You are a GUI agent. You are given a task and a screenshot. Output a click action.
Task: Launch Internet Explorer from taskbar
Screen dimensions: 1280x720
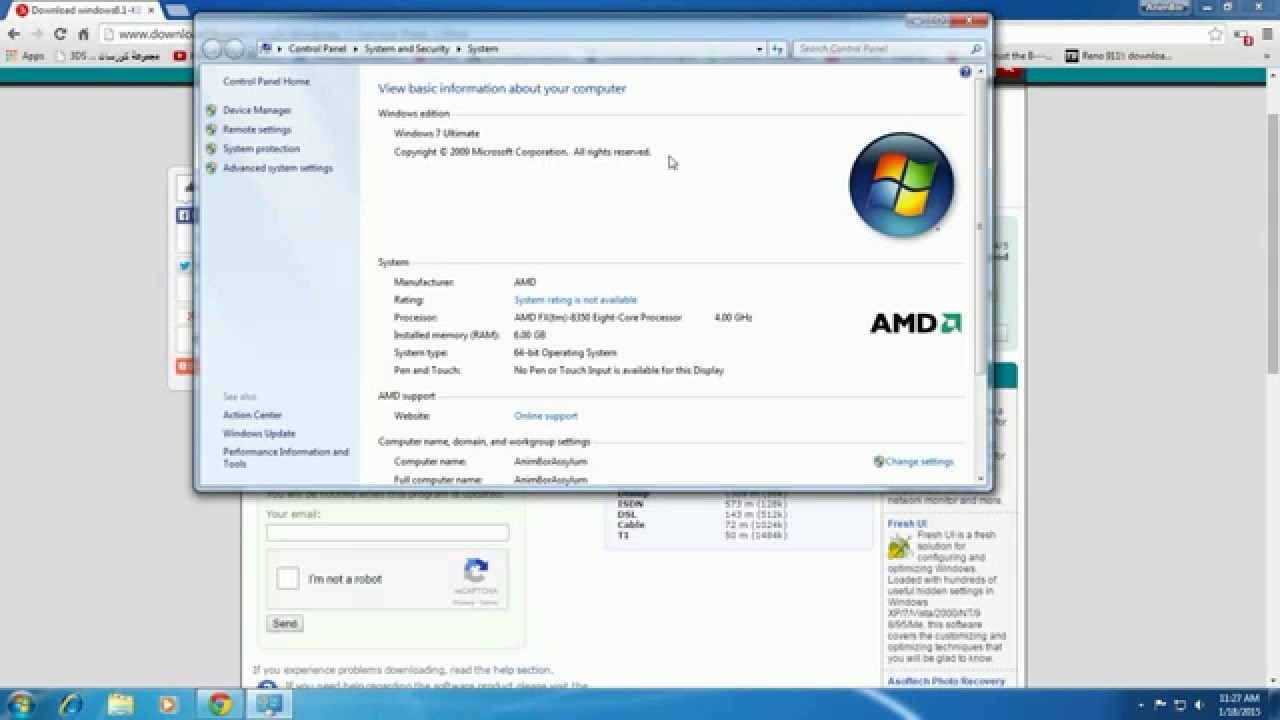click(x=71, y=704)
